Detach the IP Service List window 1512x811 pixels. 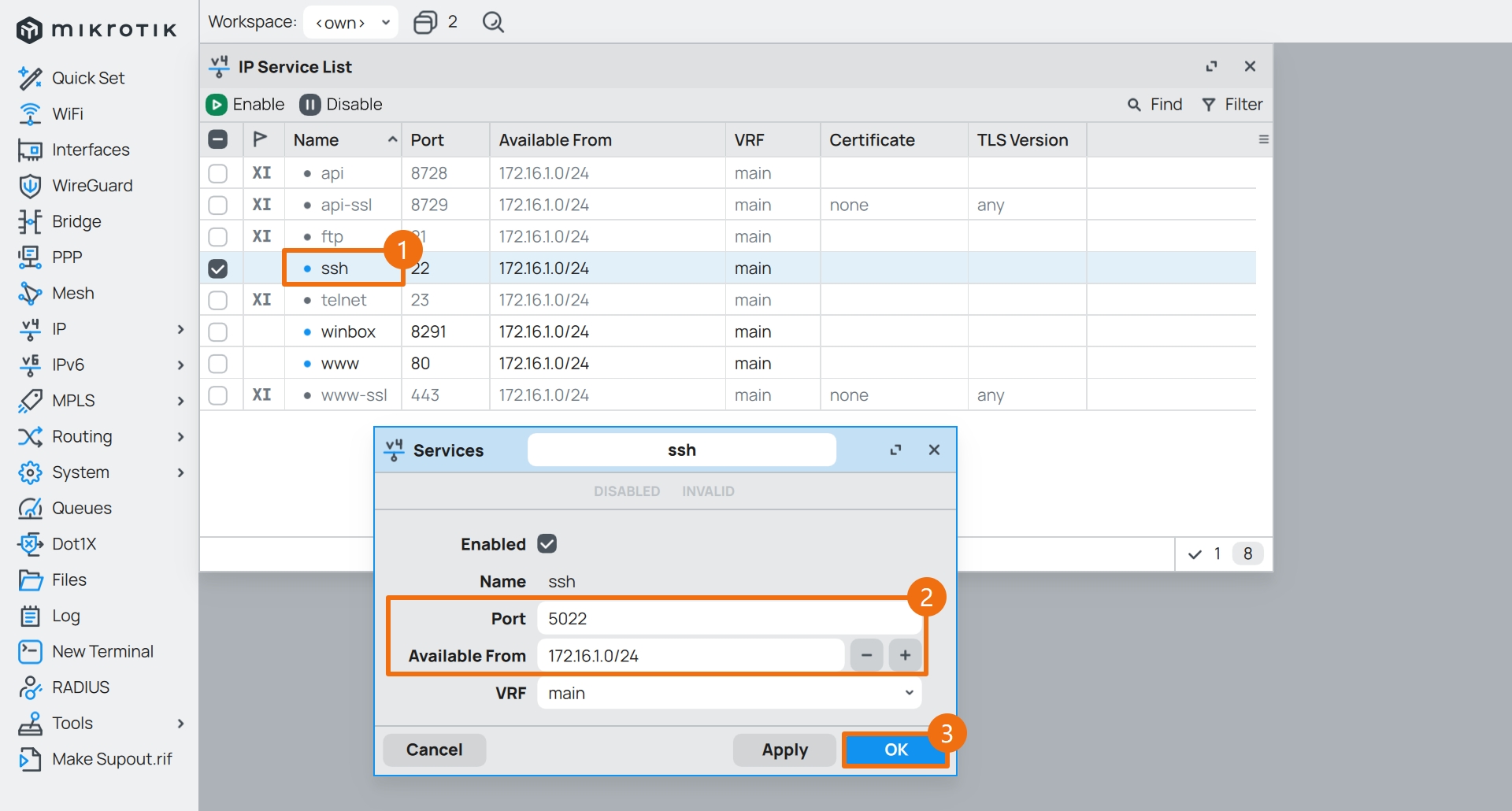click(1211, 66)
